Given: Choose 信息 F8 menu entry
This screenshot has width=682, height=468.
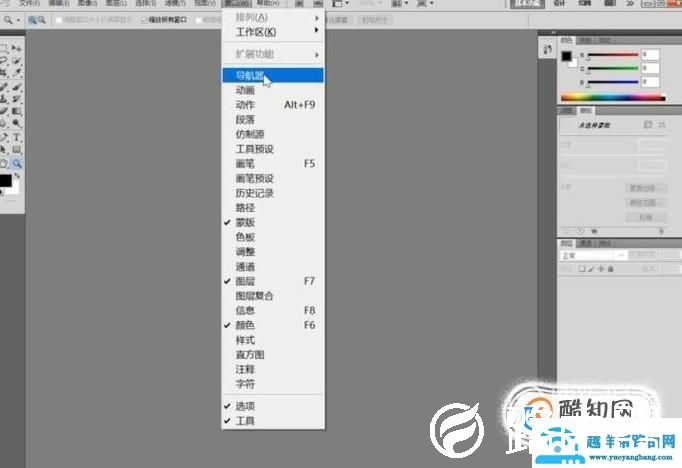Looking at the screenshot, I should 273,310.
